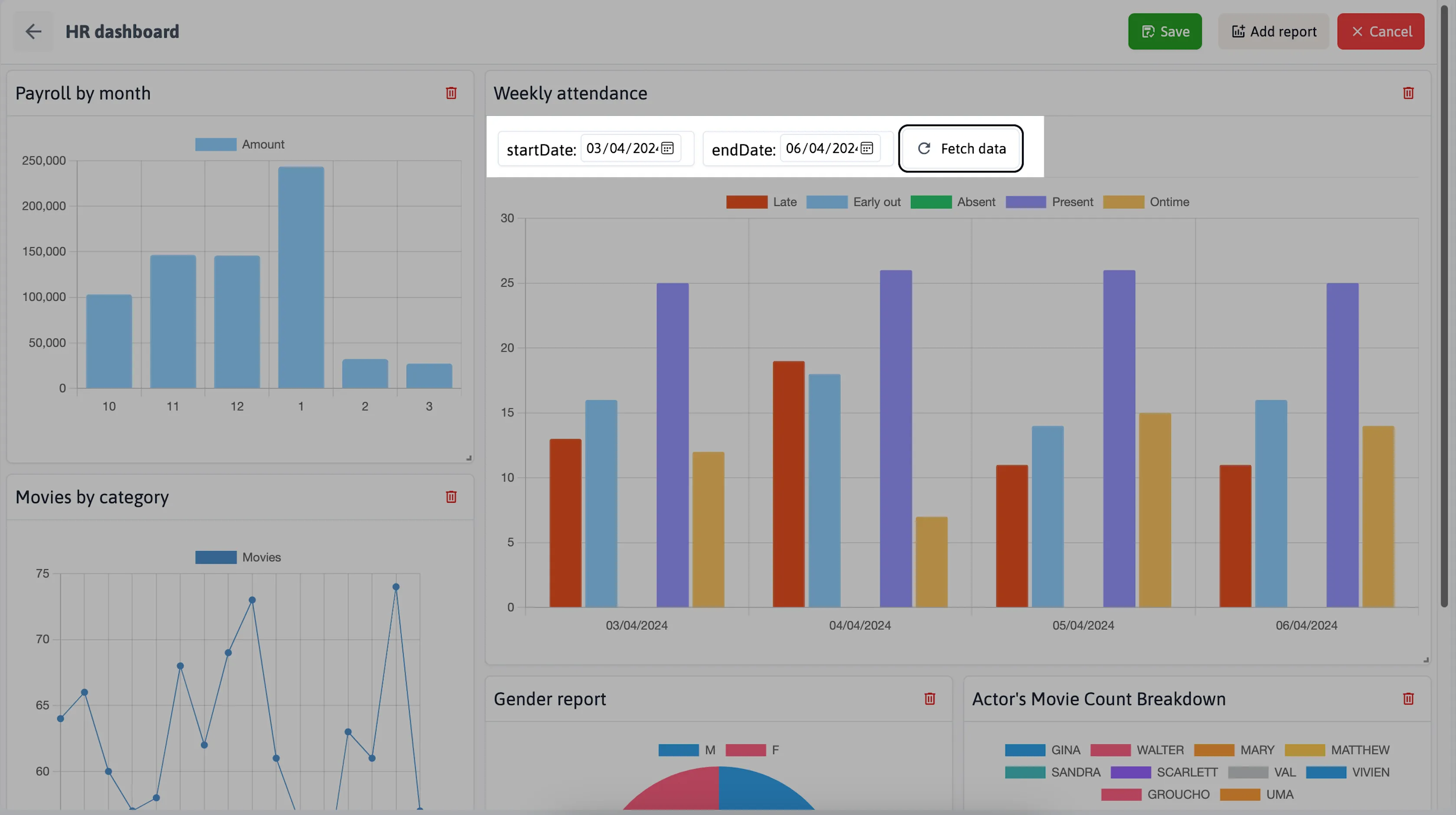Toggle the Amount legend in Payroll chart

coord(216,145)
